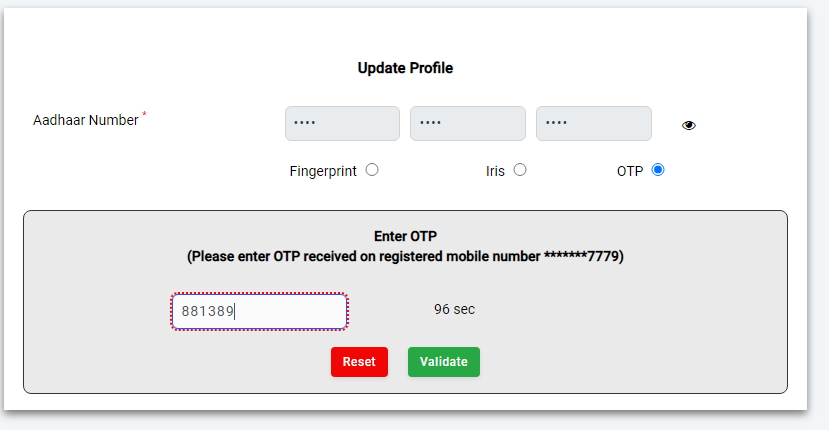This screenshot has height=430, width=829.
Task: Select the OTP radio button
Action: point(658,170)
